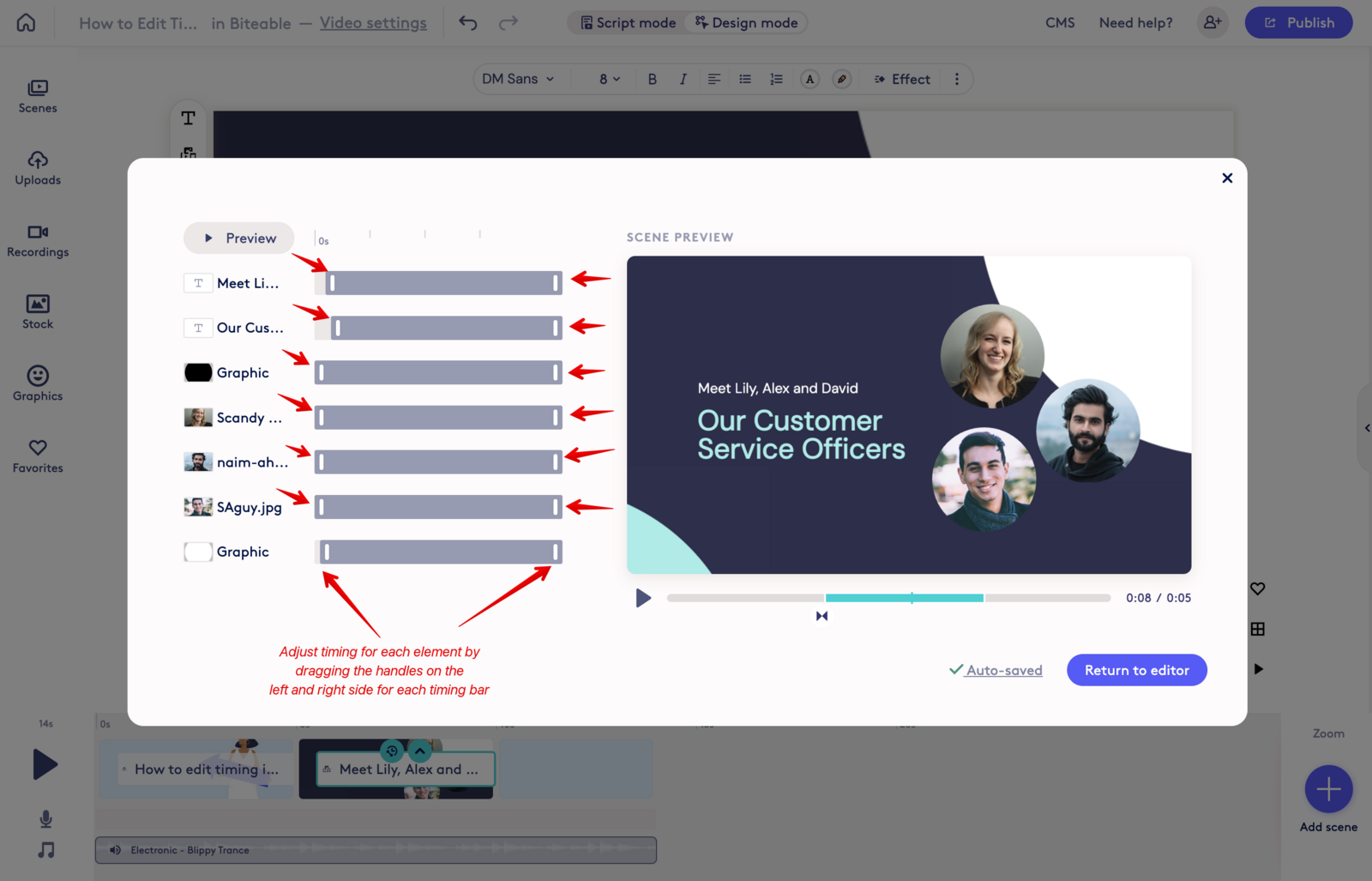The height and width of the screenshot is (881, 1372).
Task: Open the Stock media panel
Action: [x=38, y=312]
